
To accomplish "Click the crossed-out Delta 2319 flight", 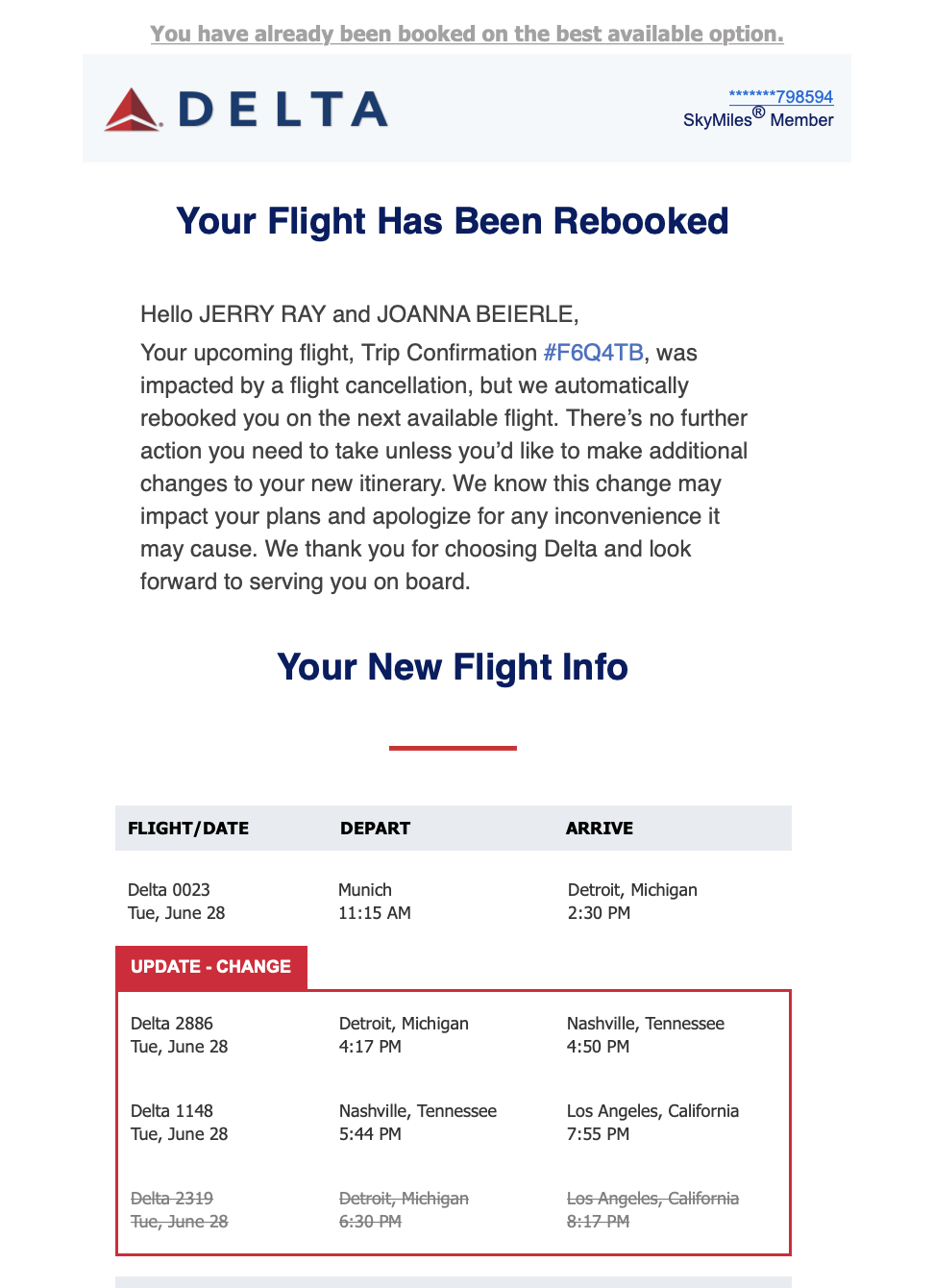I will 180,1210.
